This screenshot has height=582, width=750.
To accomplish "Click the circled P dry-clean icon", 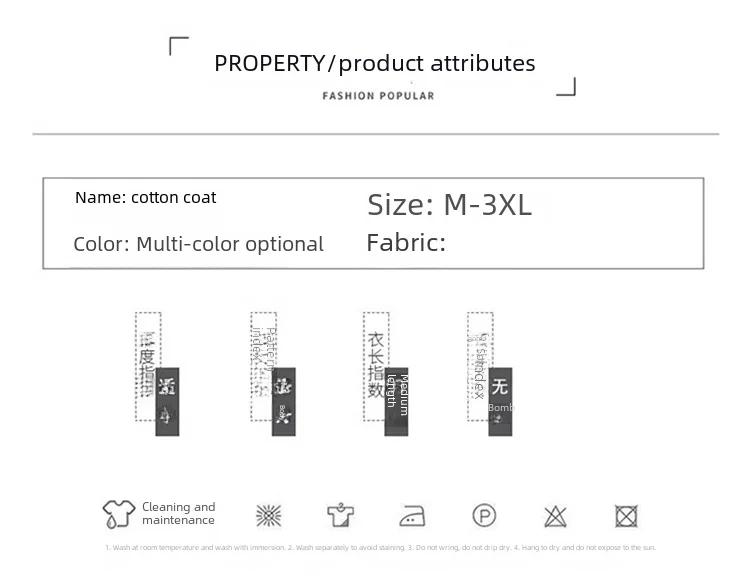I will 484,516.
